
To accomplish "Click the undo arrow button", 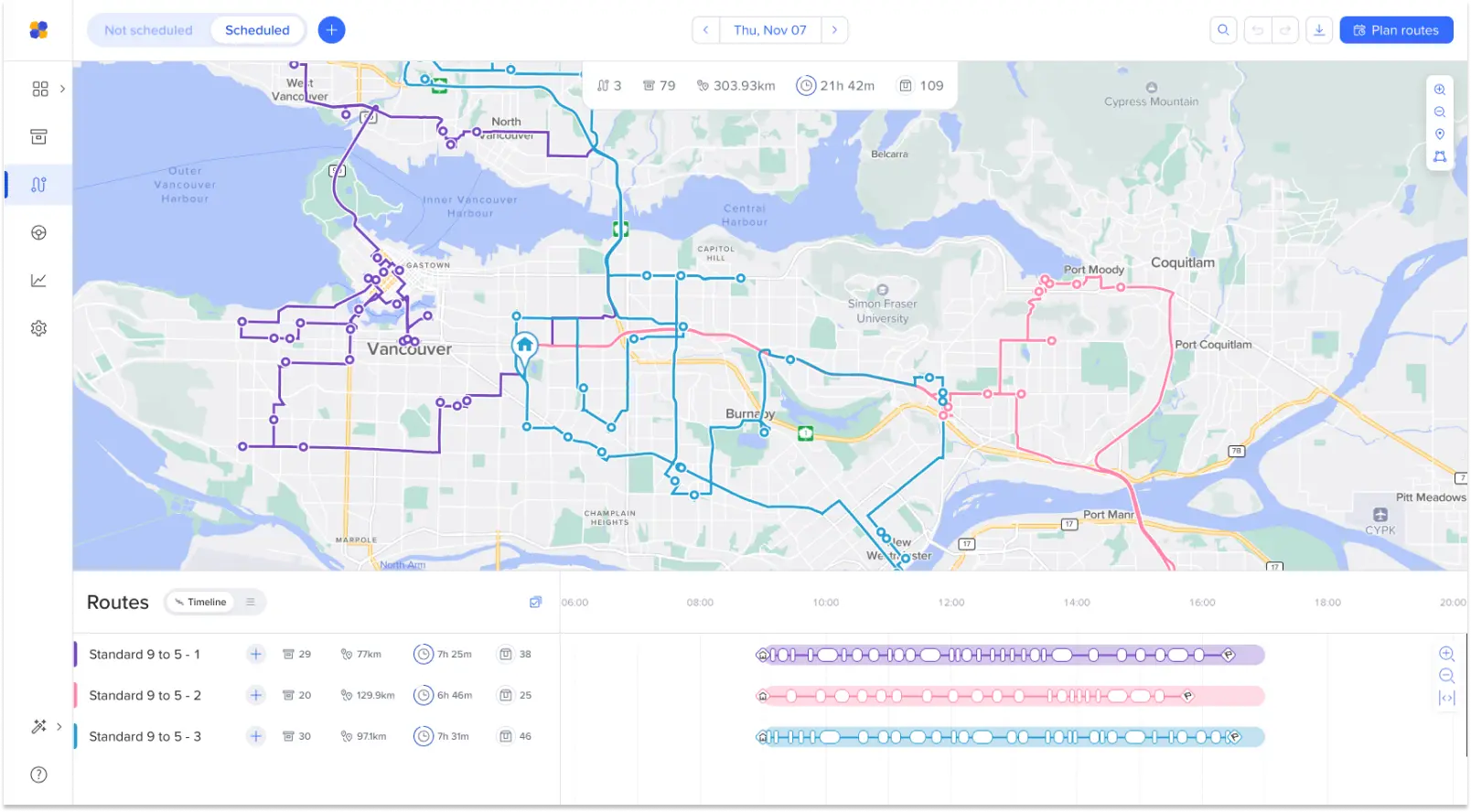I will pos(1258,30).
